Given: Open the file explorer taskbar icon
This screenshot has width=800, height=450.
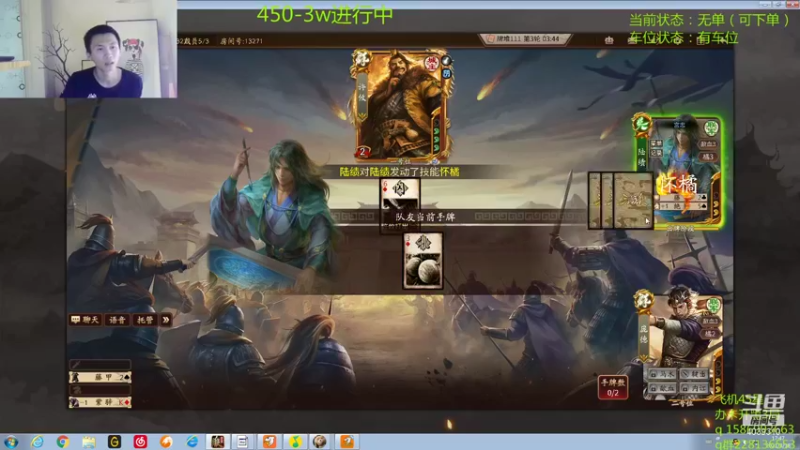Looking at the screenshot, I should 89,442.
